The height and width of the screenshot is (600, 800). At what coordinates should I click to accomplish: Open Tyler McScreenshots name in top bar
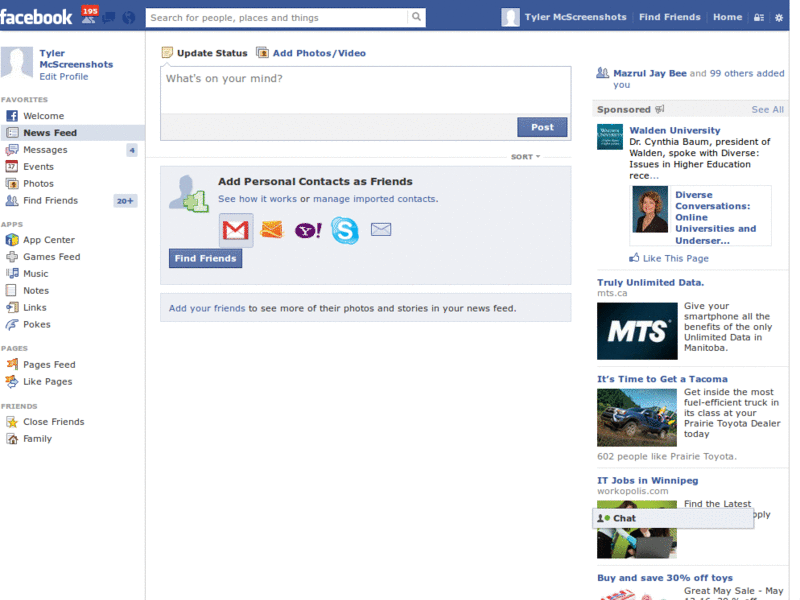tap(575, 17)
